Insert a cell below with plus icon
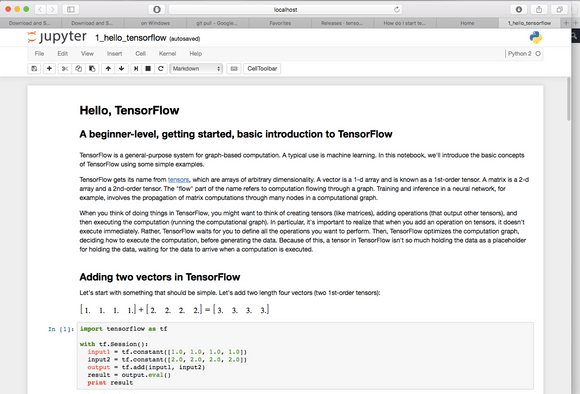 tap(49, 68)
